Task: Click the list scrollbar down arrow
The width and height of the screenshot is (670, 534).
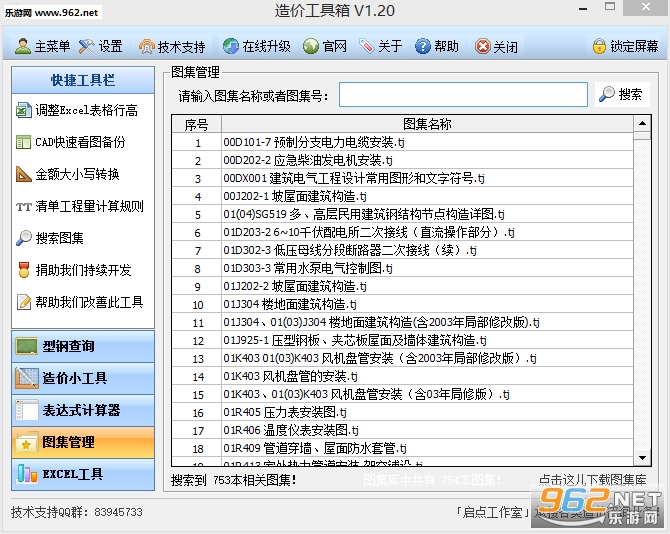Action: click(x=642, y=458)
